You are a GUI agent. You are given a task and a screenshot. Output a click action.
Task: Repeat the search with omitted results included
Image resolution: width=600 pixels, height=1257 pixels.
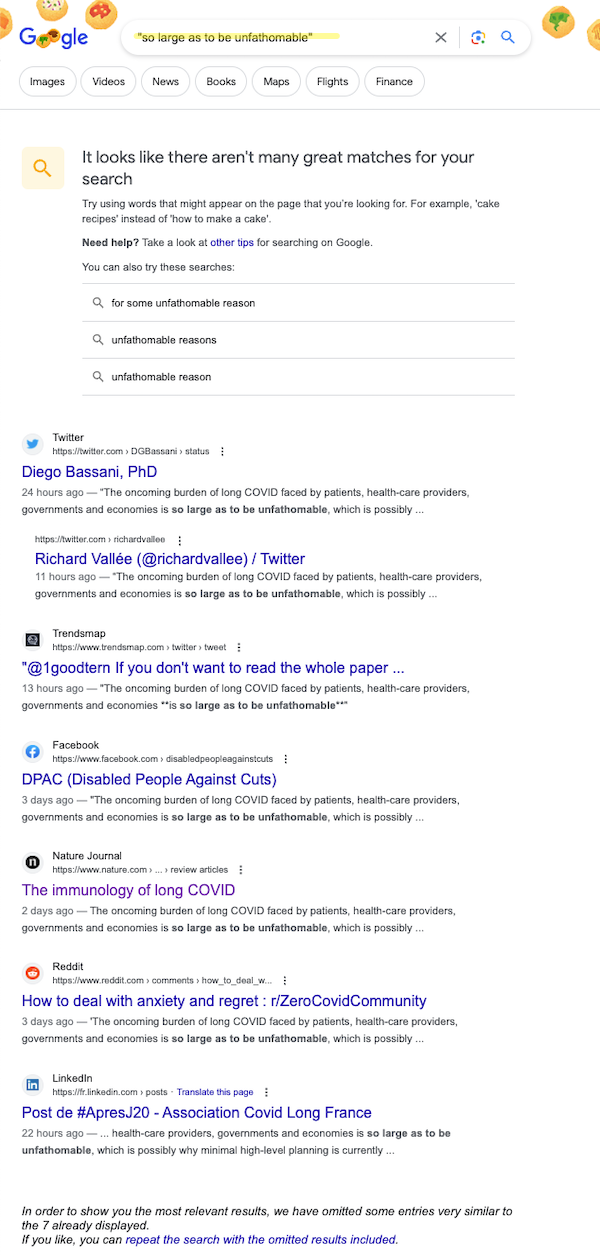275,1239
